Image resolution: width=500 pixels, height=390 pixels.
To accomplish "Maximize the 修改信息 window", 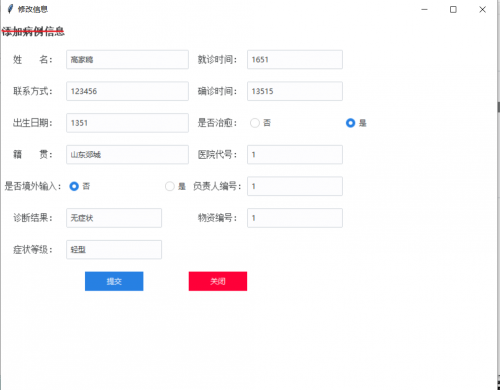I will click(453, 9).
